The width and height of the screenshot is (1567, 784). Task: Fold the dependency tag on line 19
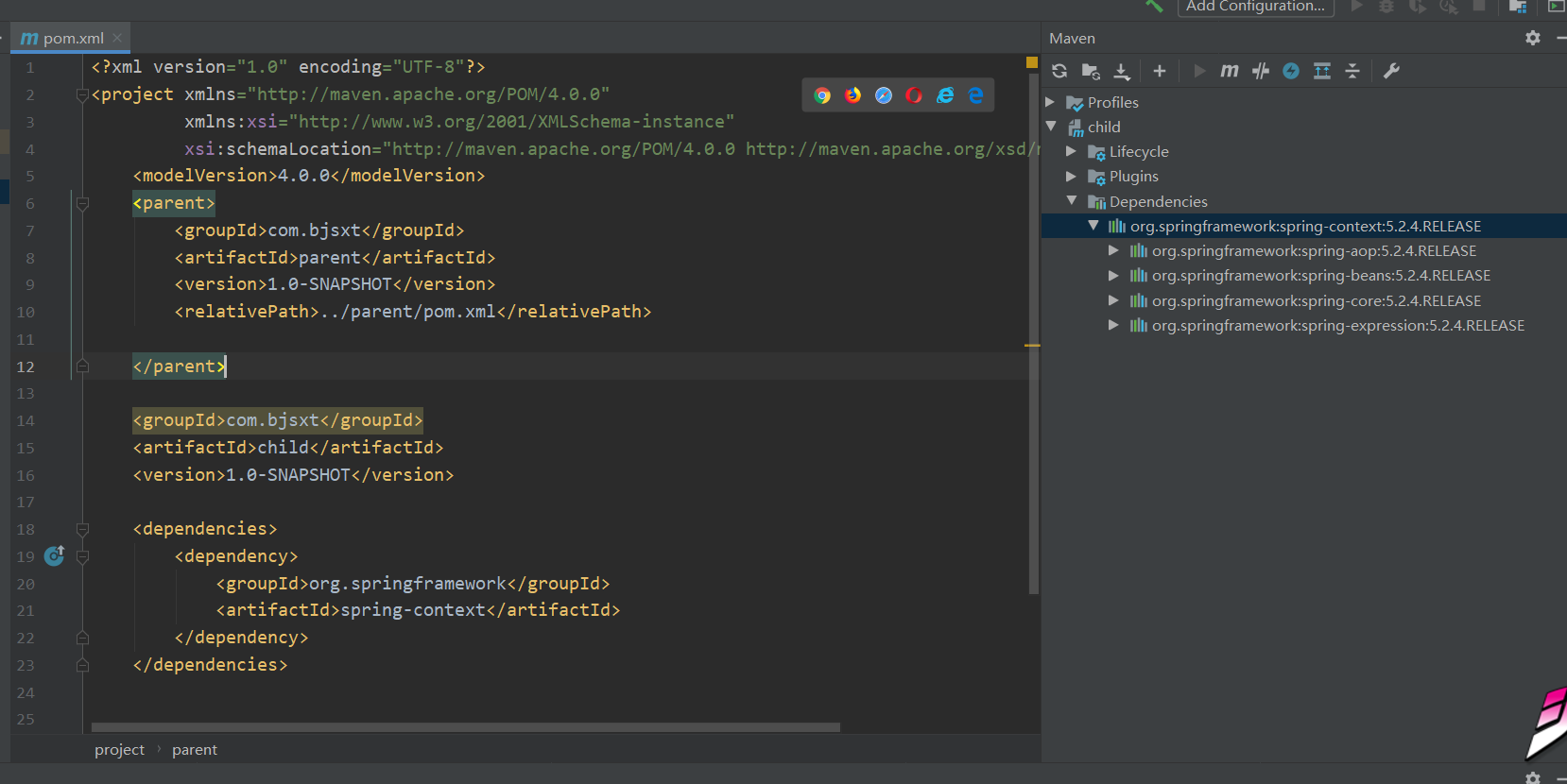82,556
